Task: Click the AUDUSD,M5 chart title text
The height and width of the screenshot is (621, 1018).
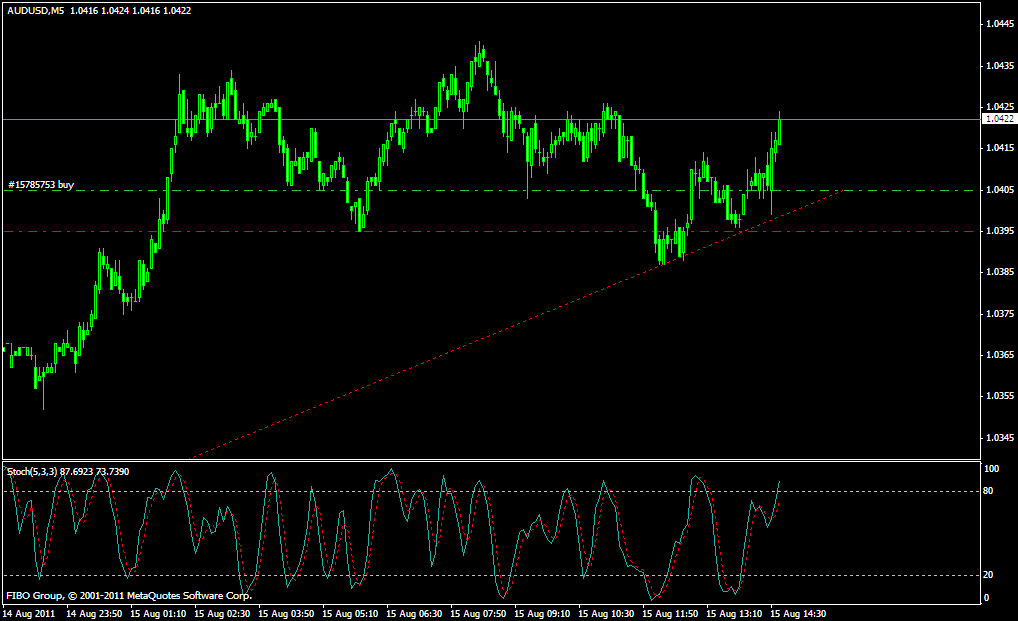Action: (x=36, y=11)
